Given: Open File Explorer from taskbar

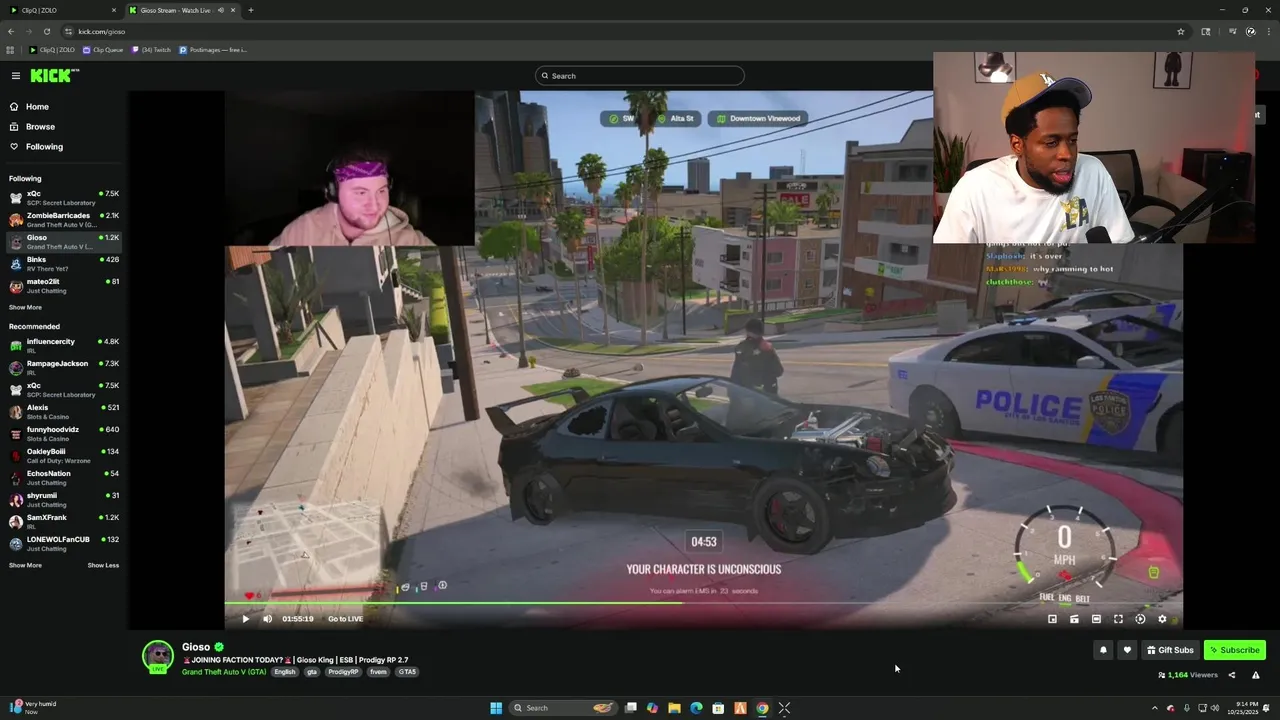Looking at the screenshot, I should (x=674, y=708).
